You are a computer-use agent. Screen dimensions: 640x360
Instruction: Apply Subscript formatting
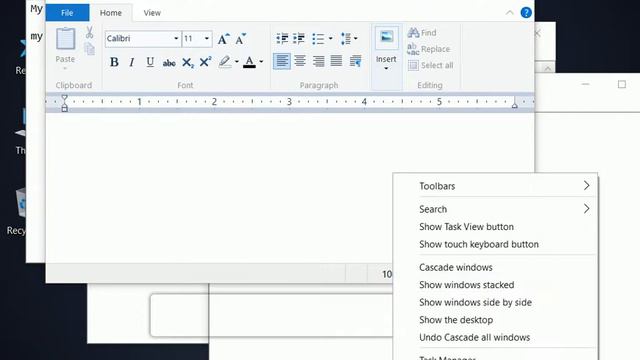(x=188, y=62)
